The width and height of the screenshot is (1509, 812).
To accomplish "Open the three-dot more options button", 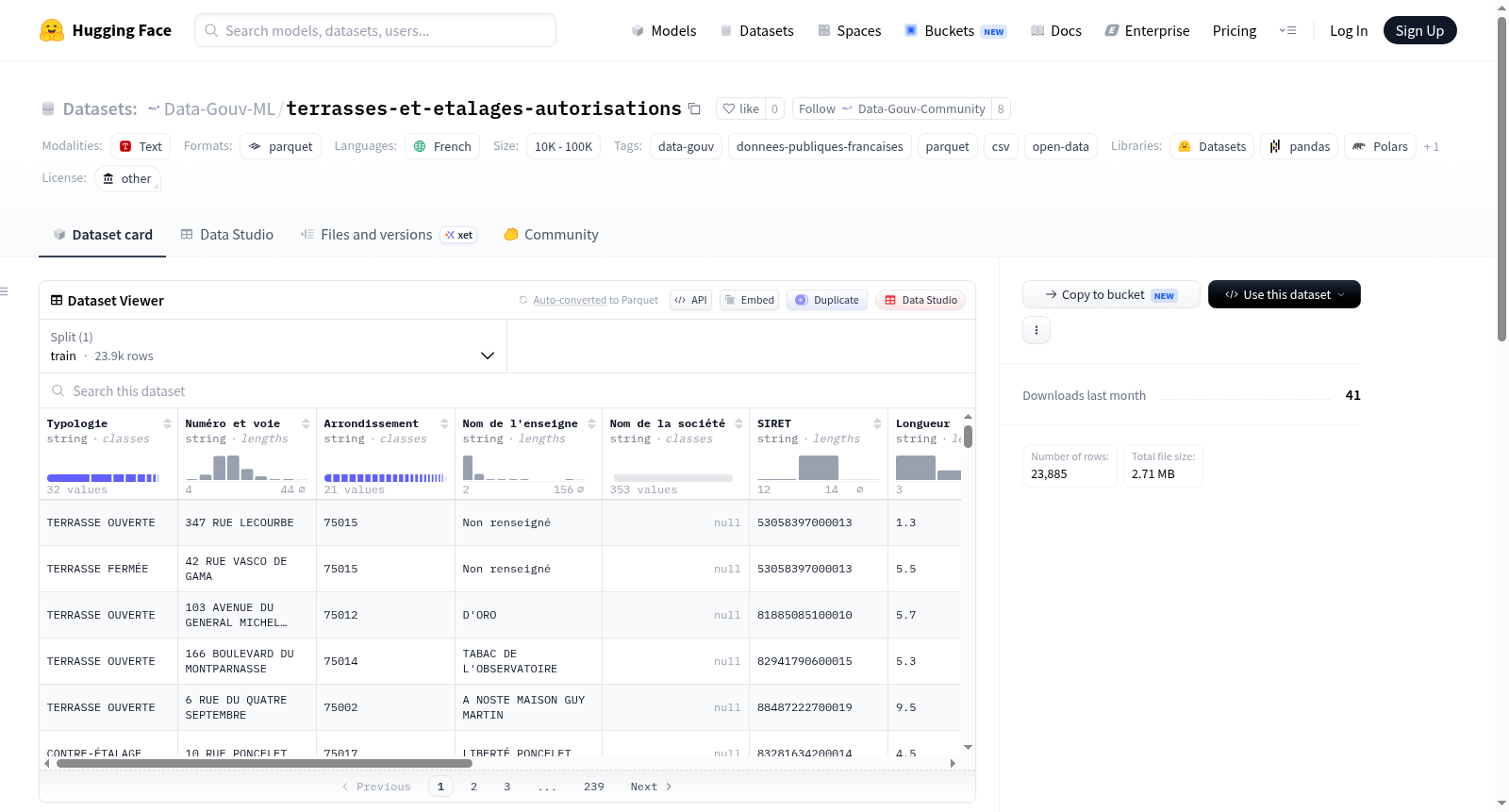I will [1036, 330].
